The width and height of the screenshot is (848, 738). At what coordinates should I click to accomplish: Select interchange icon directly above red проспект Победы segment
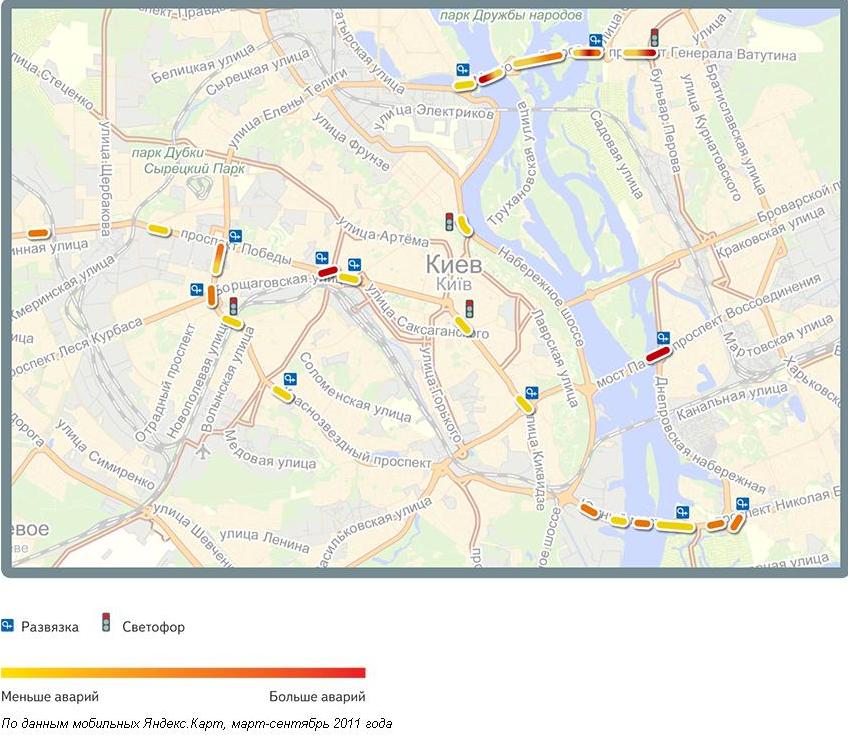tap(322, 257)
